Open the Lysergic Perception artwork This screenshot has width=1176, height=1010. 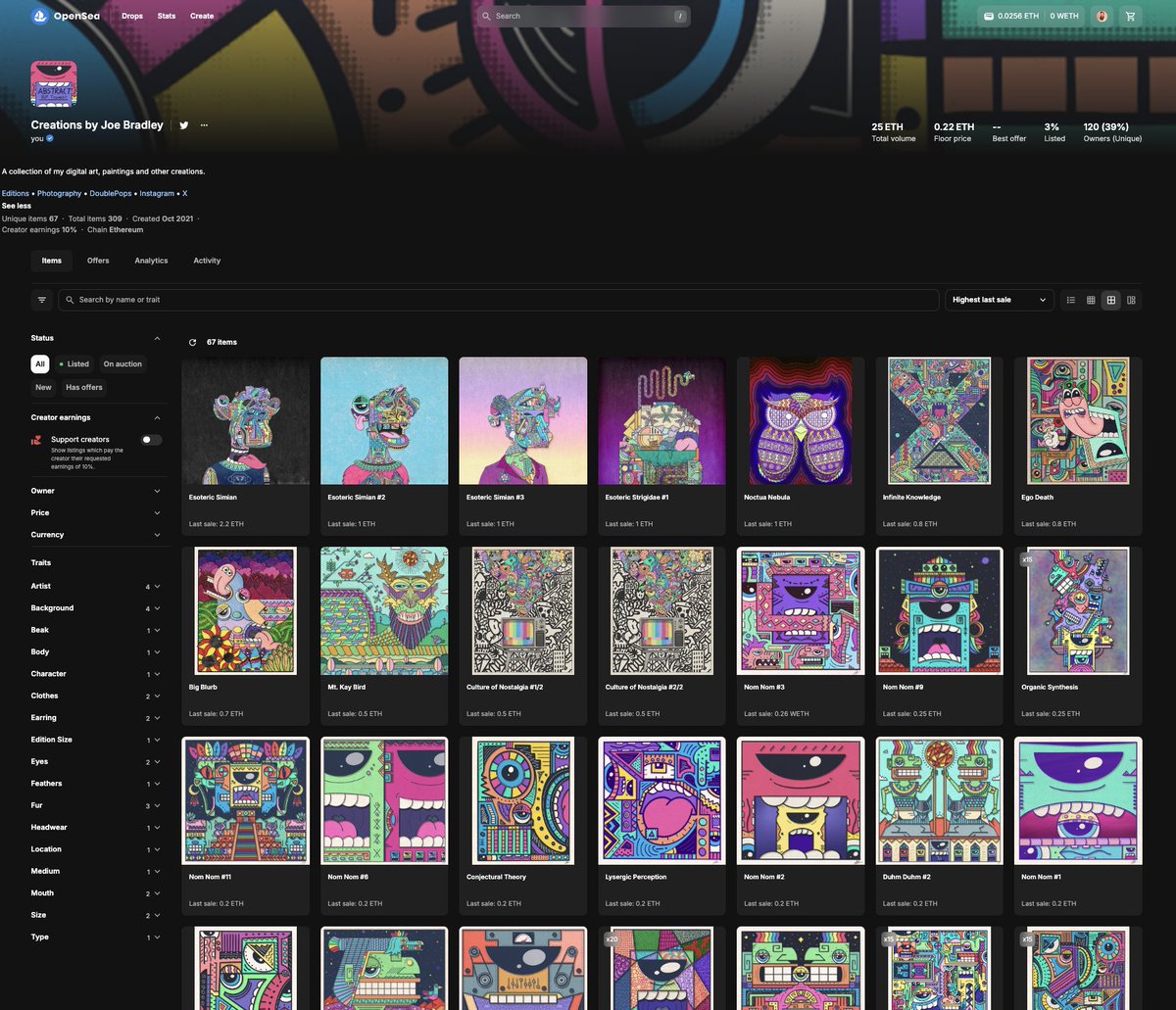[x=661, y=800]
